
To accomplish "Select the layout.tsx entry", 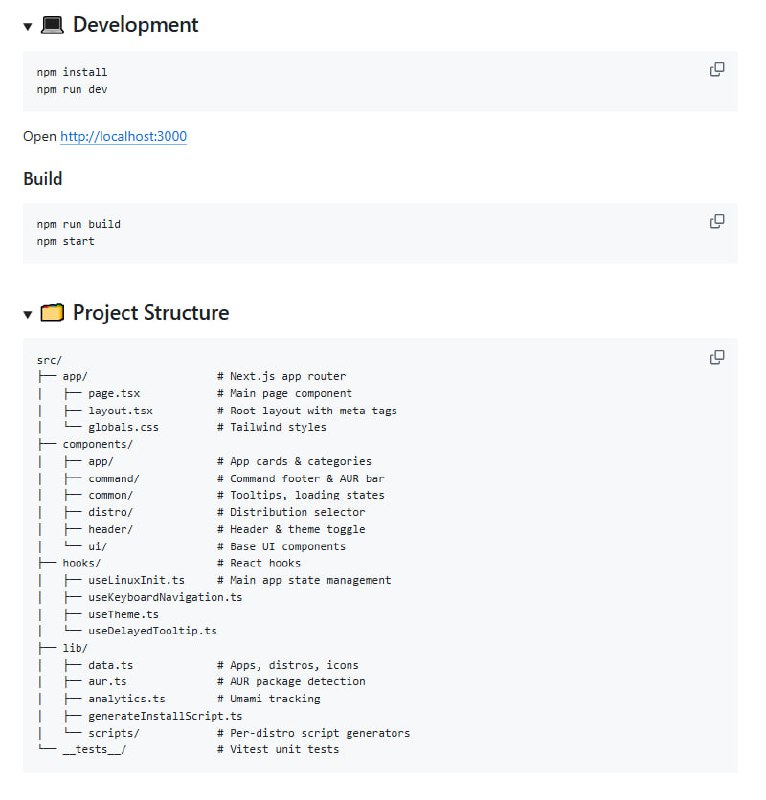I will [x=118, y=410].
